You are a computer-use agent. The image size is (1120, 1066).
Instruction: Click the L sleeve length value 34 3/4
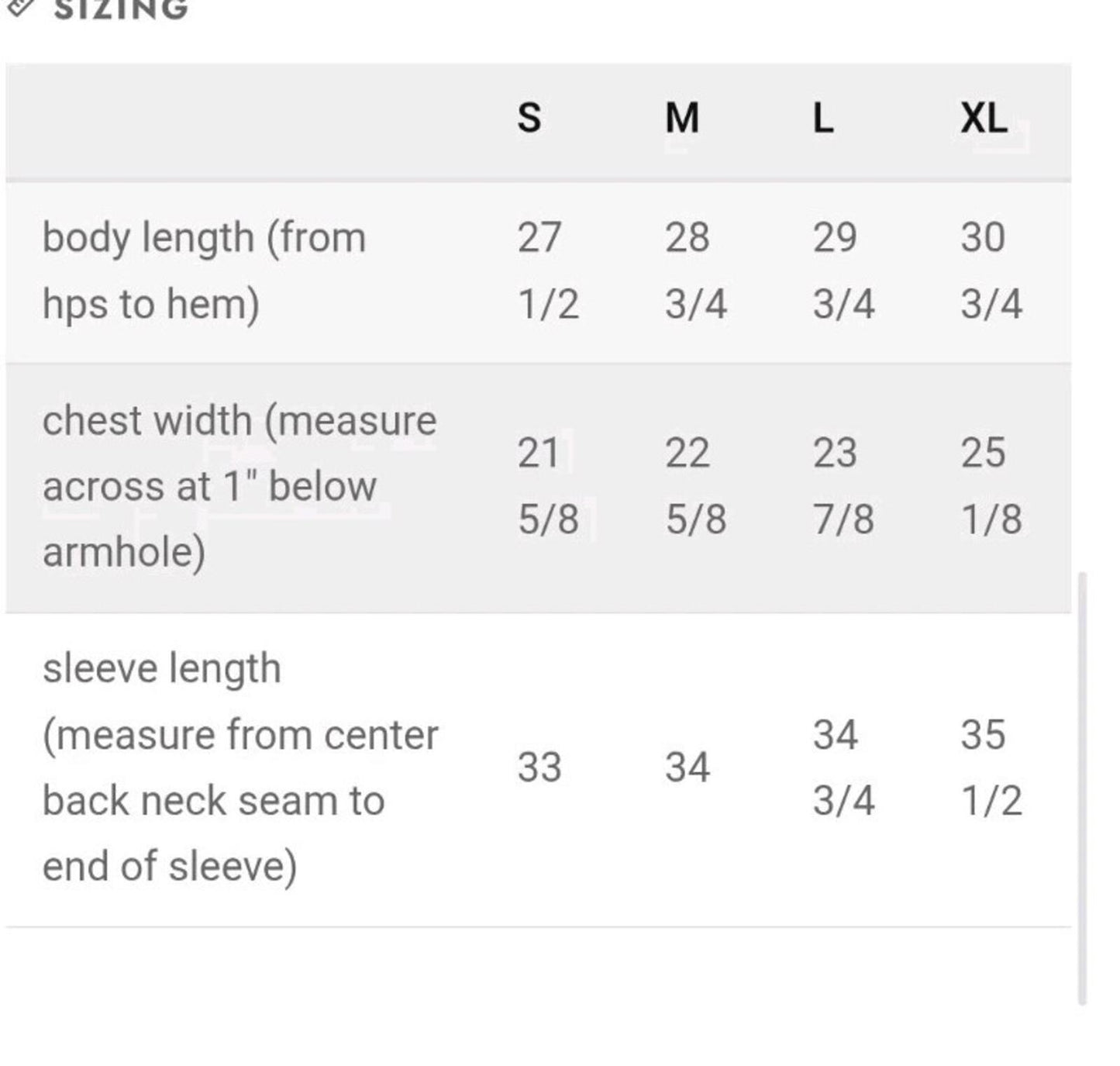843,768
